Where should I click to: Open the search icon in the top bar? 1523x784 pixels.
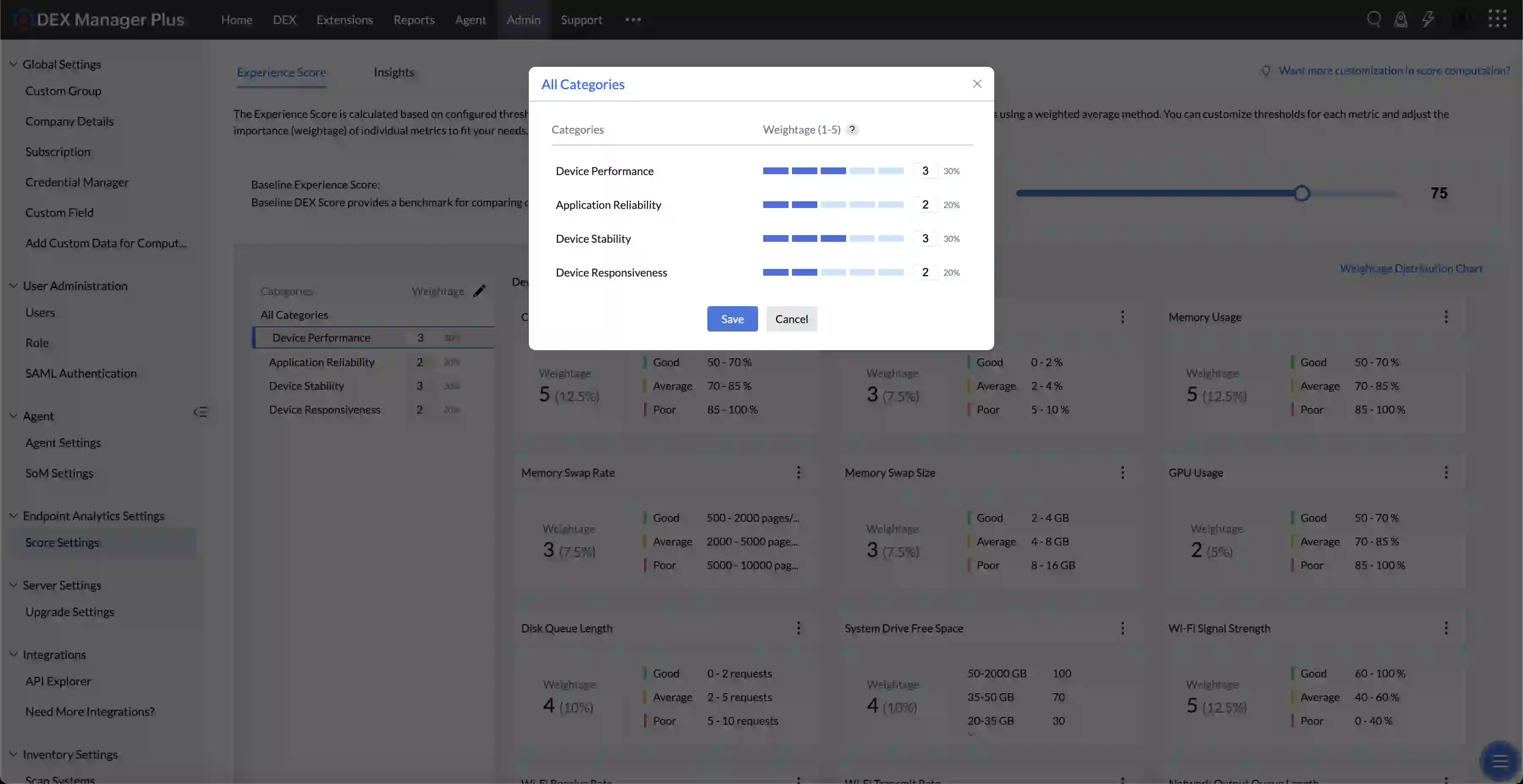point(1373,19)
